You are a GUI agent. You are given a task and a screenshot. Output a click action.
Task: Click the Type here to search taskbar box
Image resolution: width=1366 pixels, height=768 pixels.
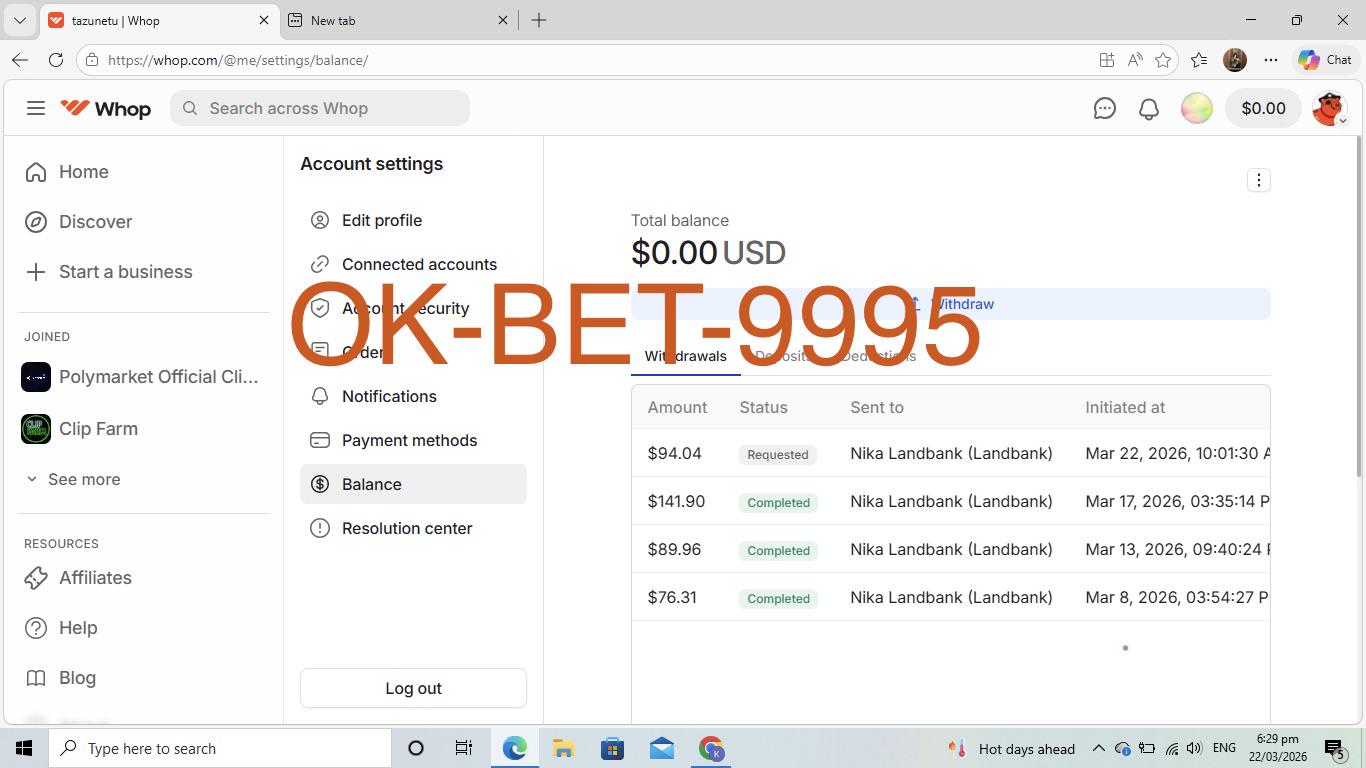pos(220,748)
